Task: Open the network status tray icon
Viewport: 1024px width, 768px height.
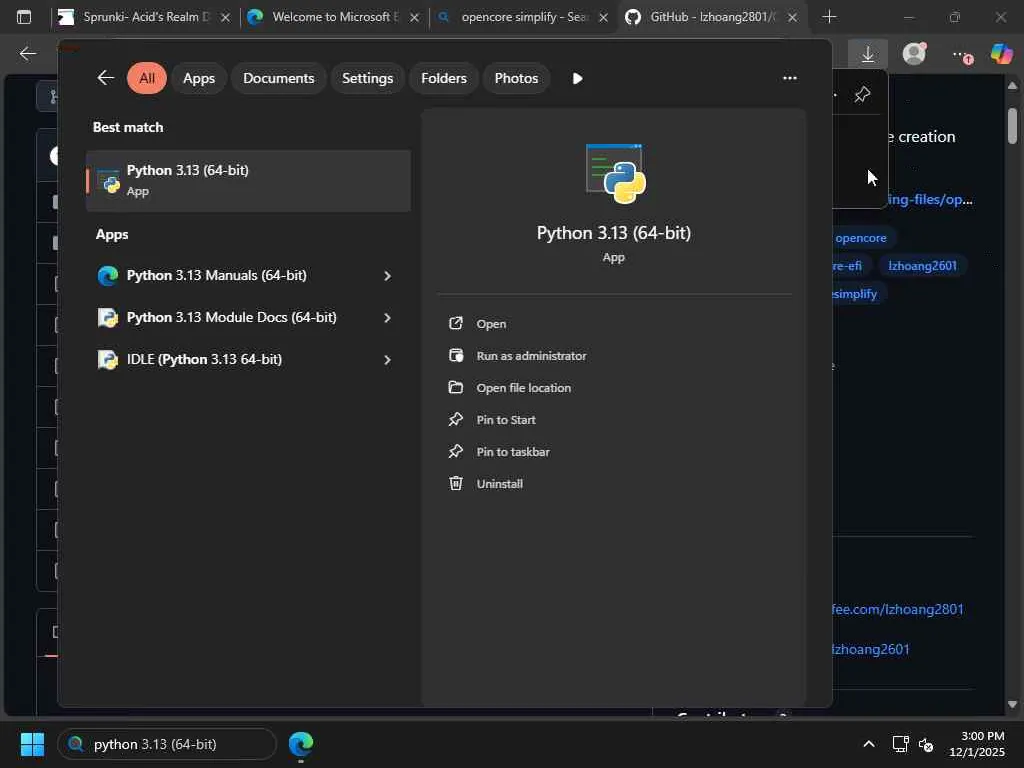Action: click(901, 744)
